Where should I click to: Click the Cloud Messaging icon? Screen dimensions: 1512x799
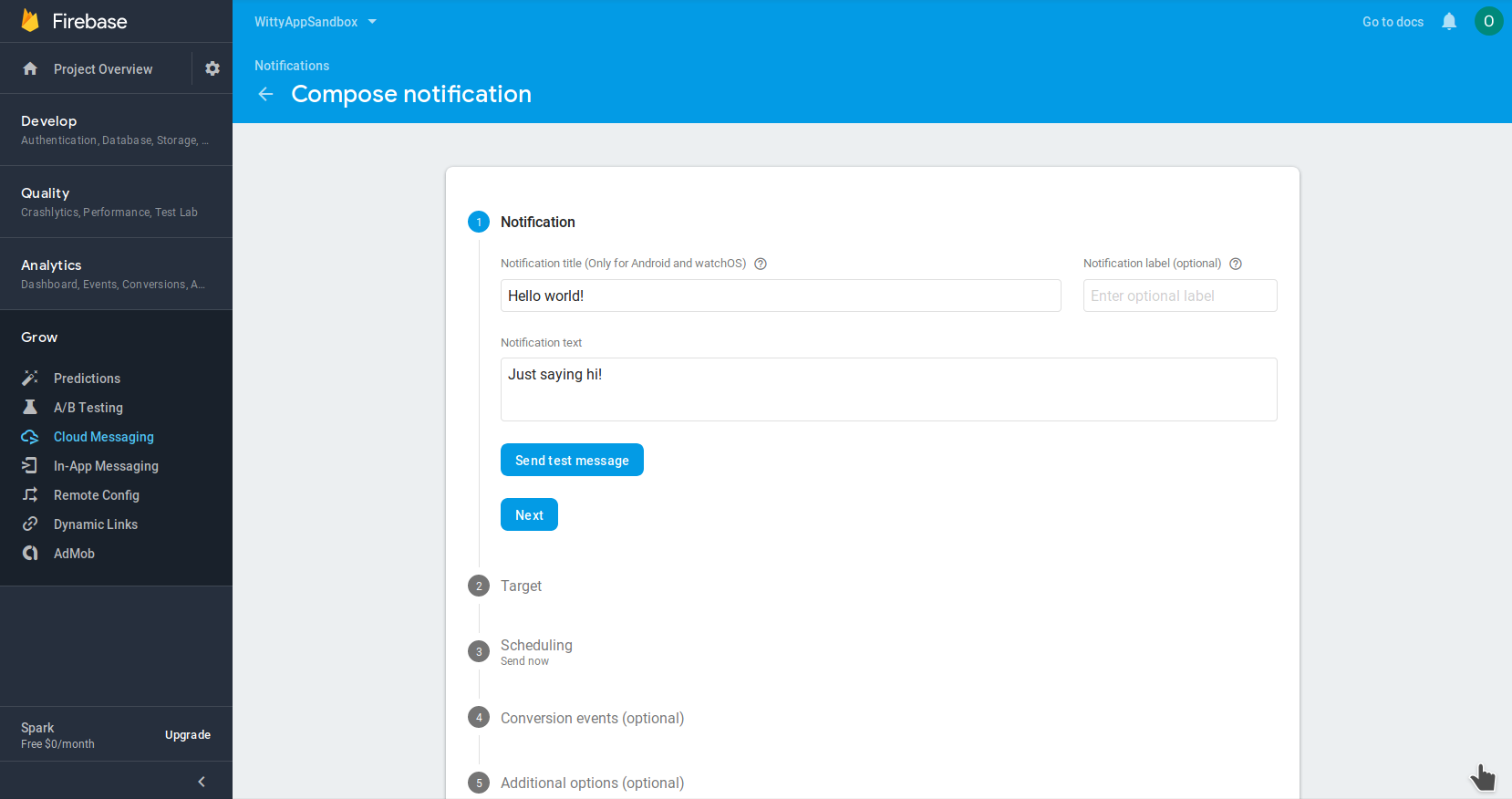point(30,436)
